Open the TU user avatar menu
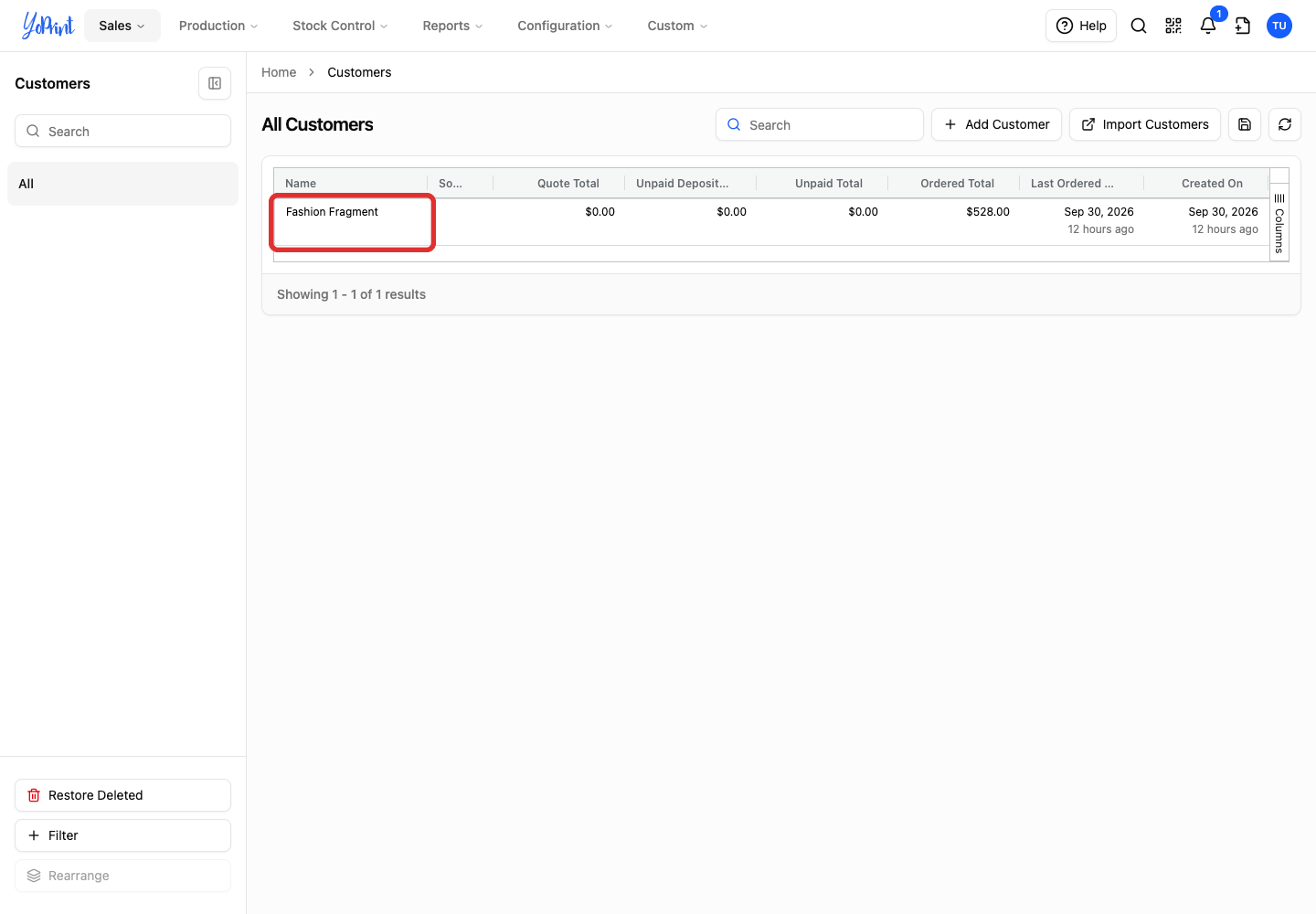The width and height of the screenshot is (1316, 914). 1279,26
